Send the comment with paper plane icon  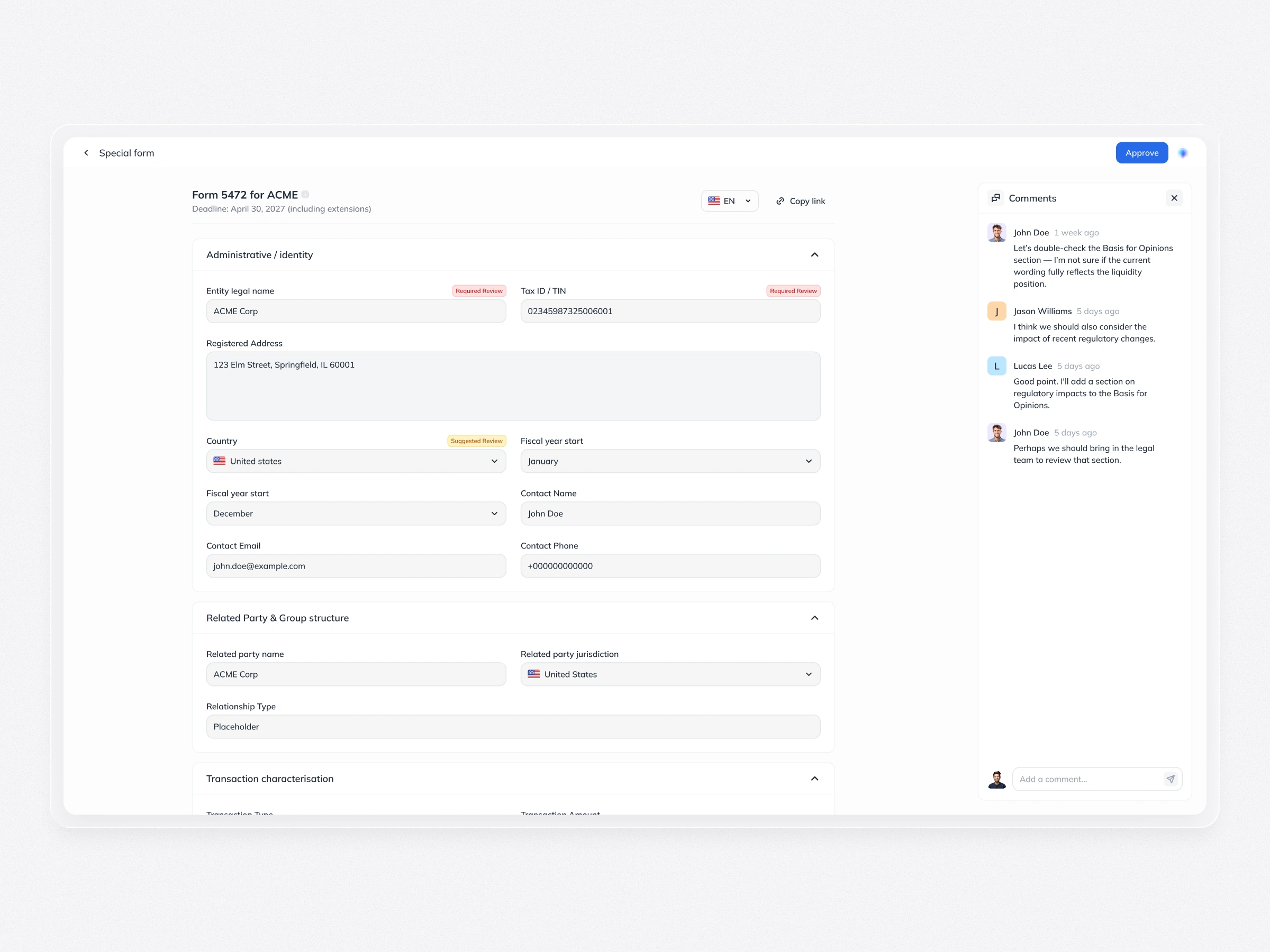click(1171, 779)
